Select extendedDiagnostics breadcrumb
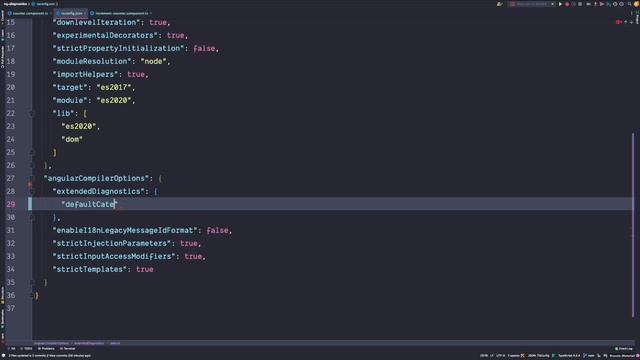 (x=89, y=344)
